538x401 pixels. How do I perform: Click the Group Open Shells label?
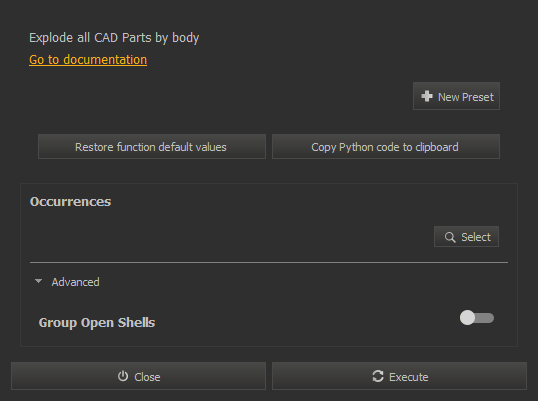pyautogui.click(x=97, y=323)
